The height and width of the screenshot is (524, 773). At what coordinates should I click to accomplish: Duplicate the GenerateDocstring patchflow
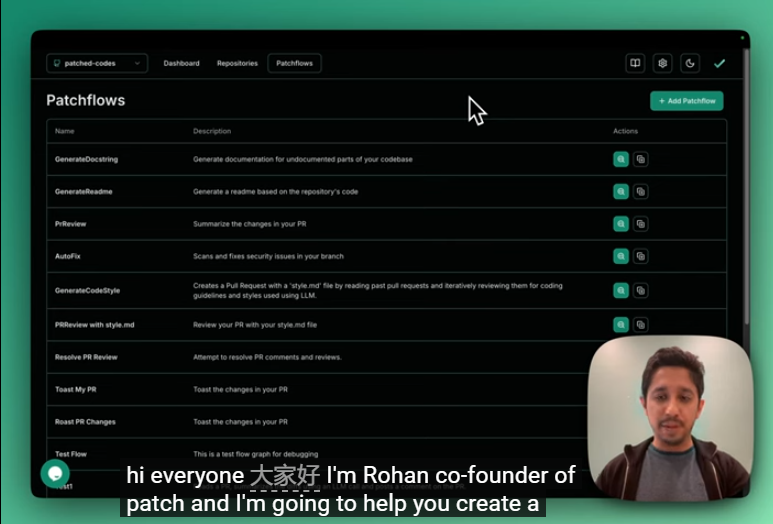point(641,159)
